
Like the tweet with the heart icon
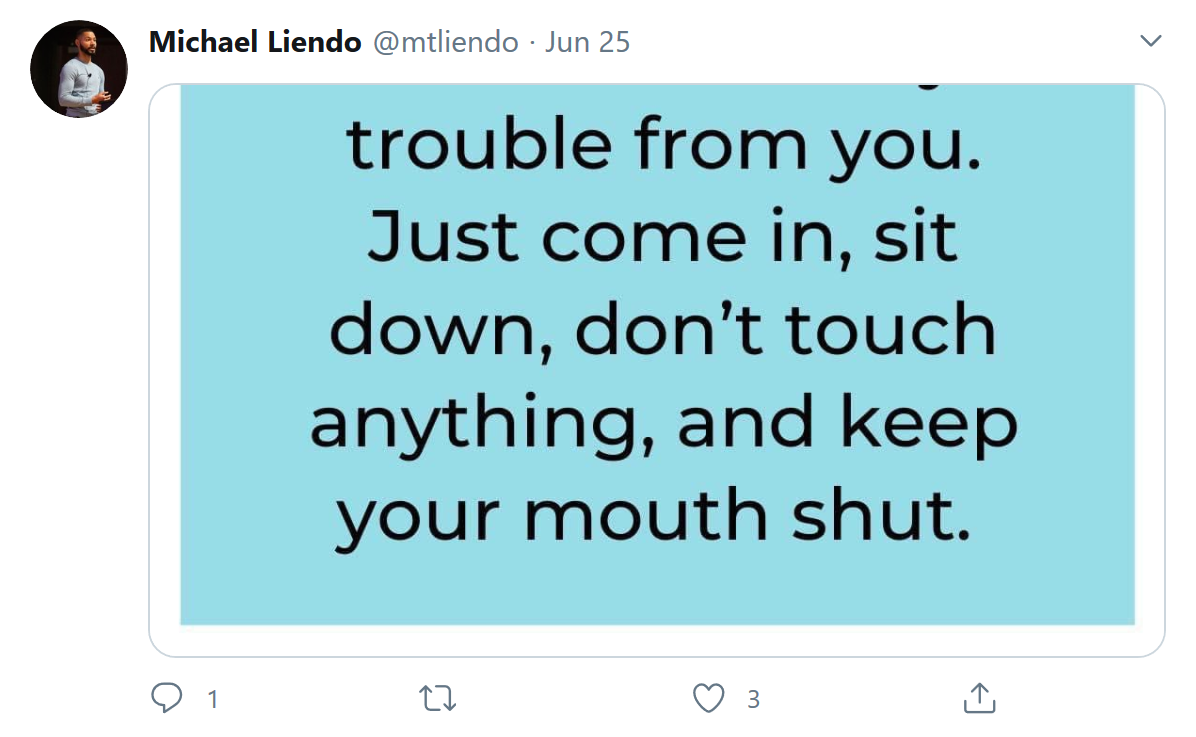click(709, 698)
